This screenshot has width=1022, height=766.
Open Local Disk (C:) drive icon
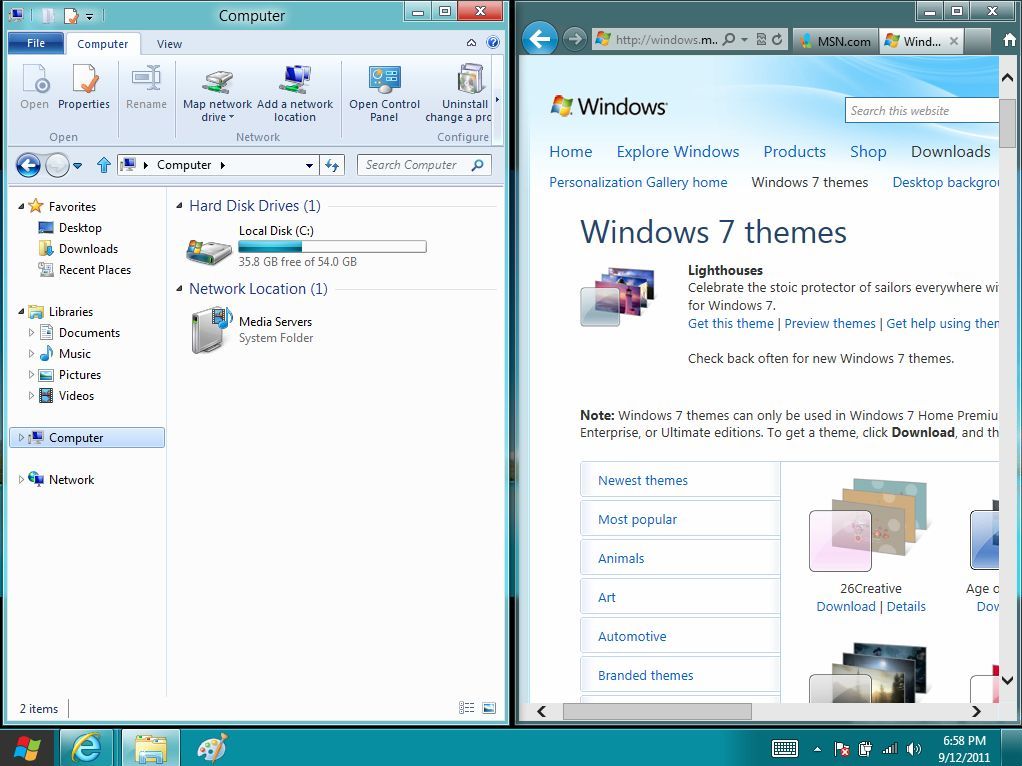click(x=209, y=250)
